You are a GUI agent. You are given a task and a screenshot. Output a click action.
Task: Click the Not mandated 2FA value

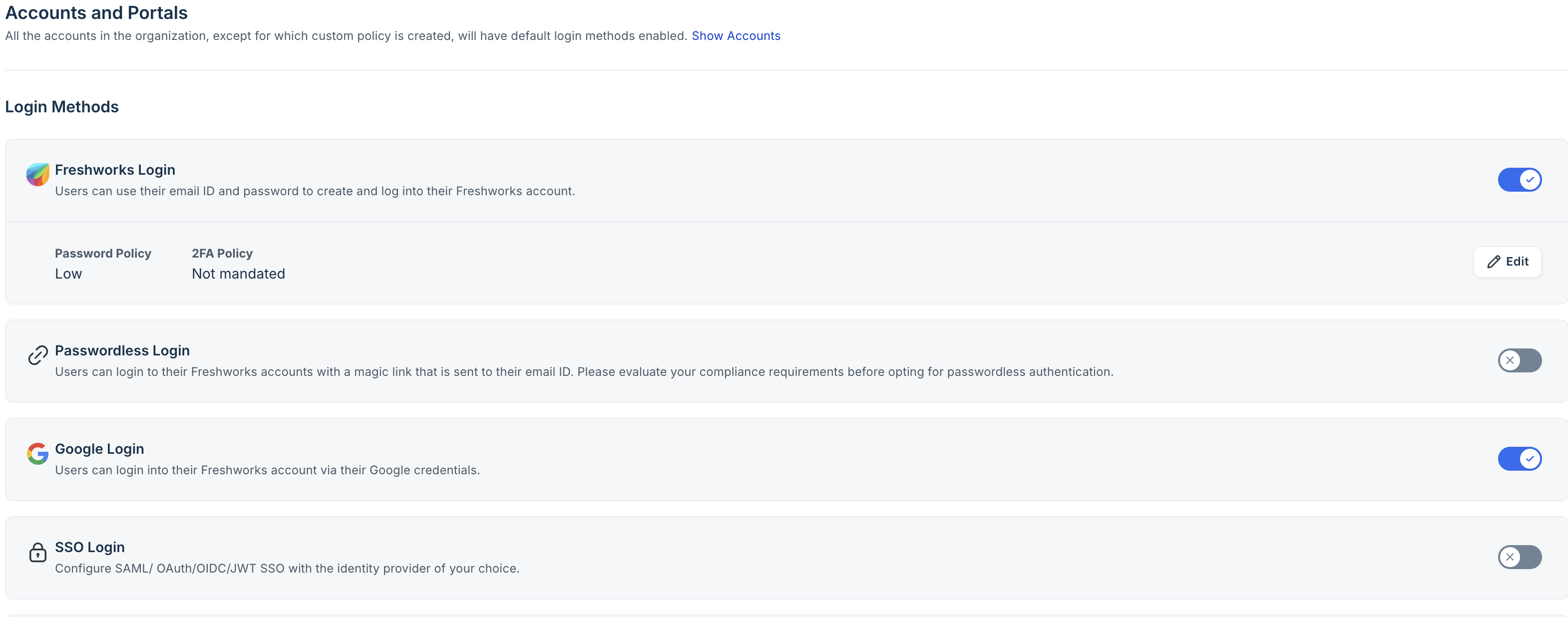click(x=238, y=274)
